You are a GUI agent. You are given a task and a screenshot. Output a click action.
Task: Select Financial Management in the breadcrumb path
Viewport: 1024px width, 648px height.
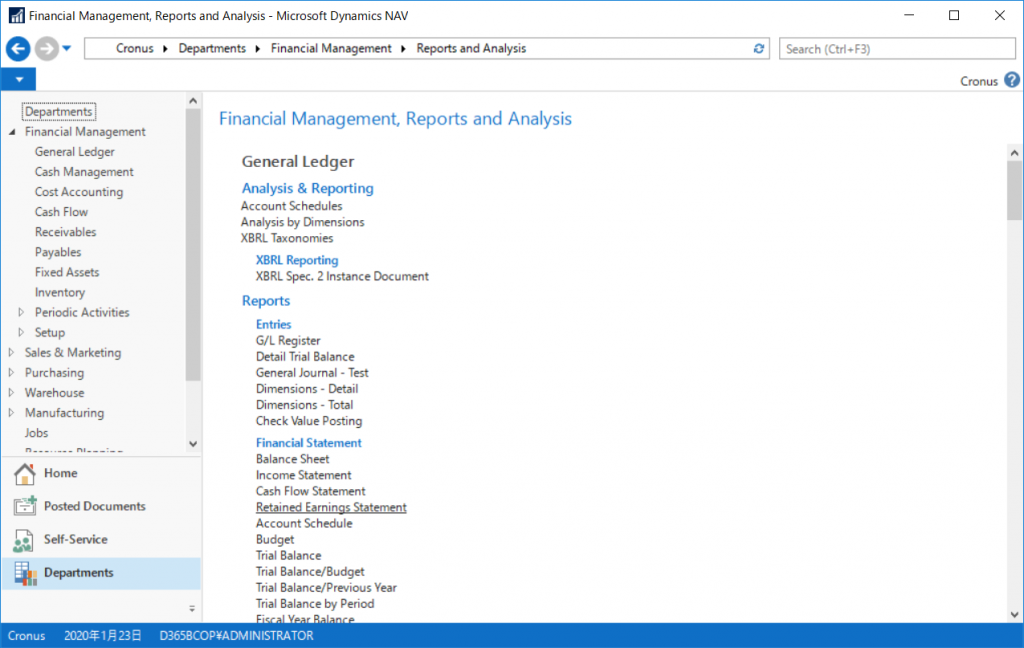[x=331, y=48]
